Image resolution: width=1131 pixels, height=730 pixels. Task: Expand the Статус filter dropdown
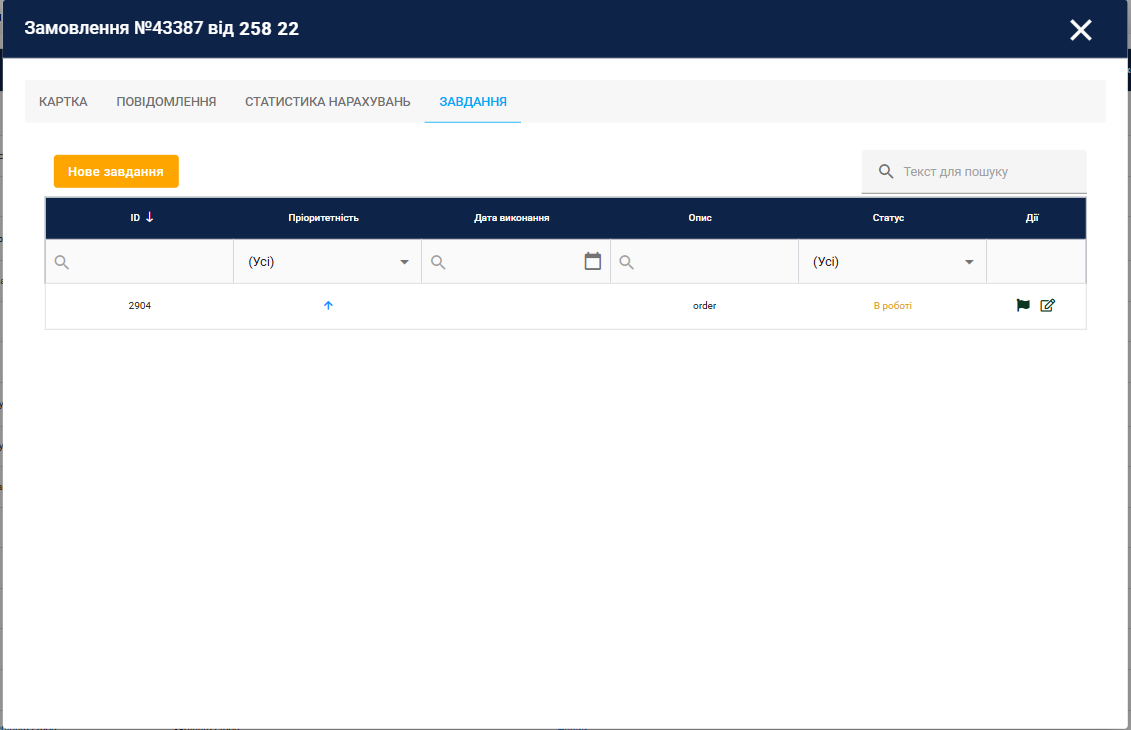(x=968, y=262)
